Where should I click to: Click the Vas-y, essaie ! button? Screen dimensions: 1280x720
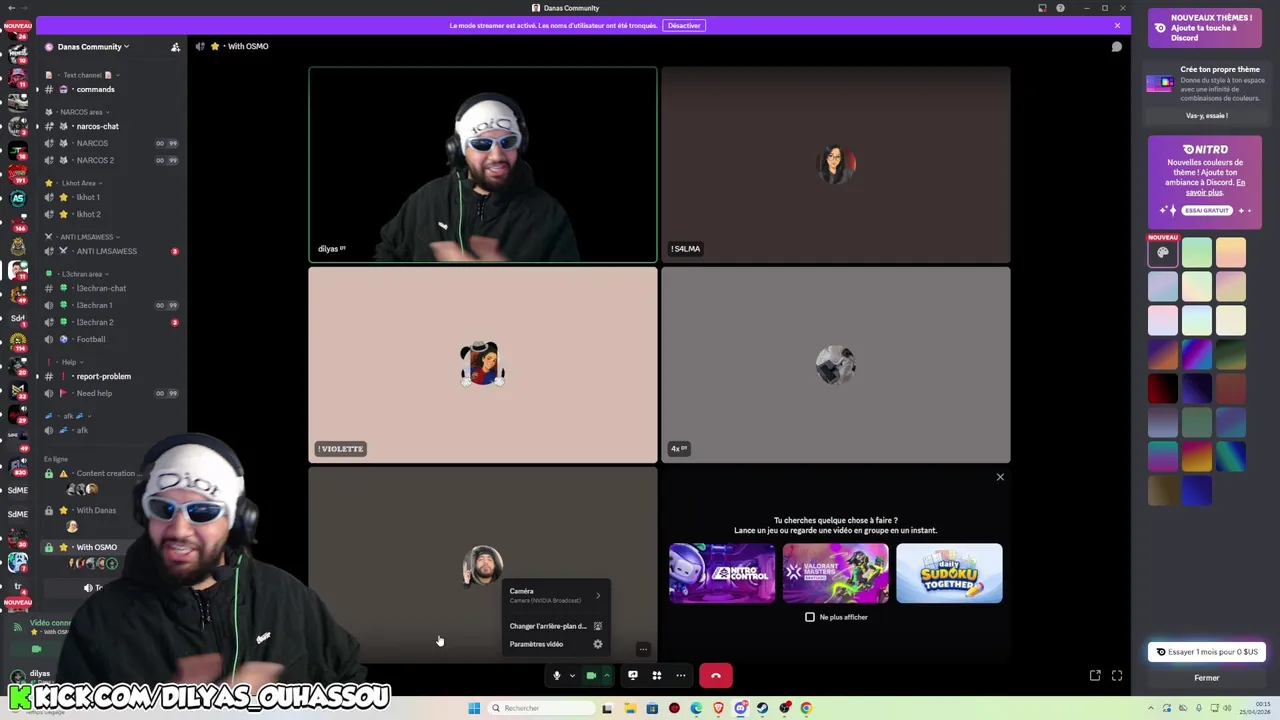click(x=1206, y=116)
